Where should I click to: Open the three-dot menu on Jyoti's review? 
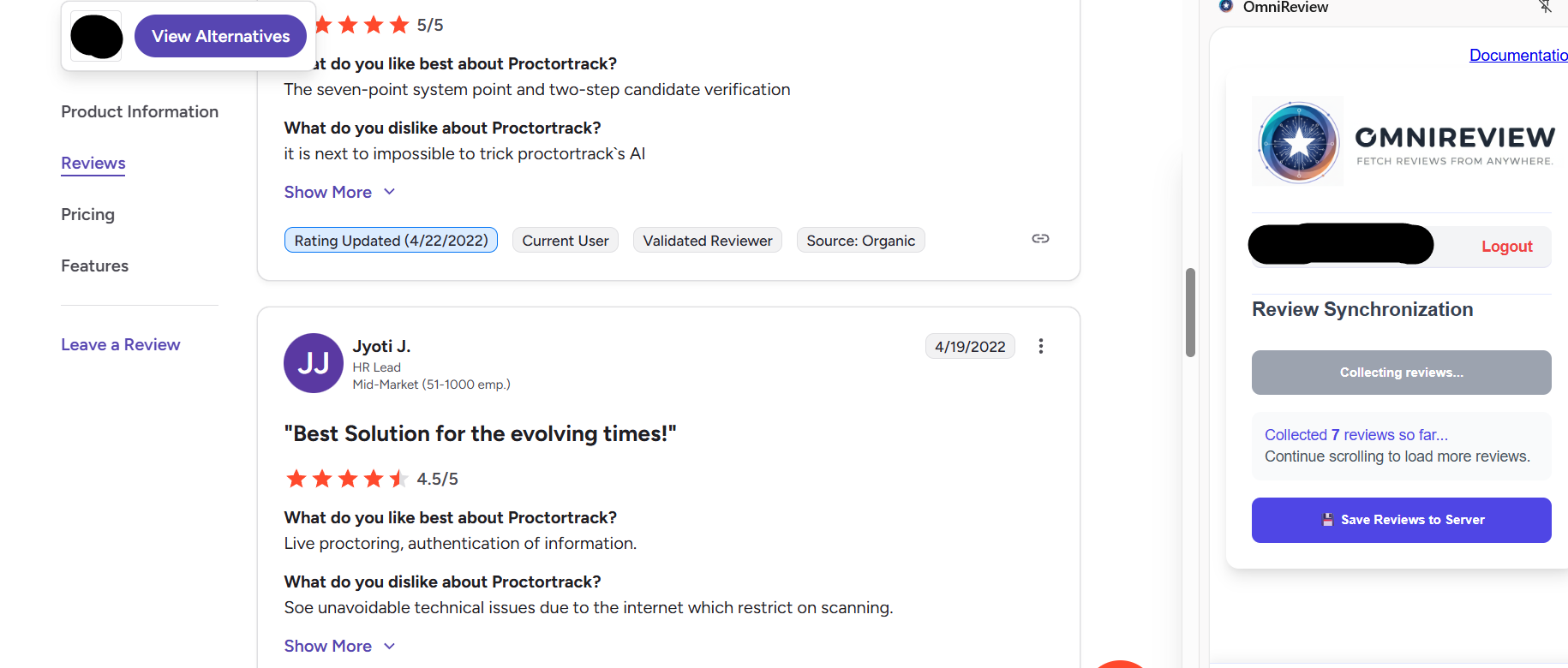point(1040,346)
